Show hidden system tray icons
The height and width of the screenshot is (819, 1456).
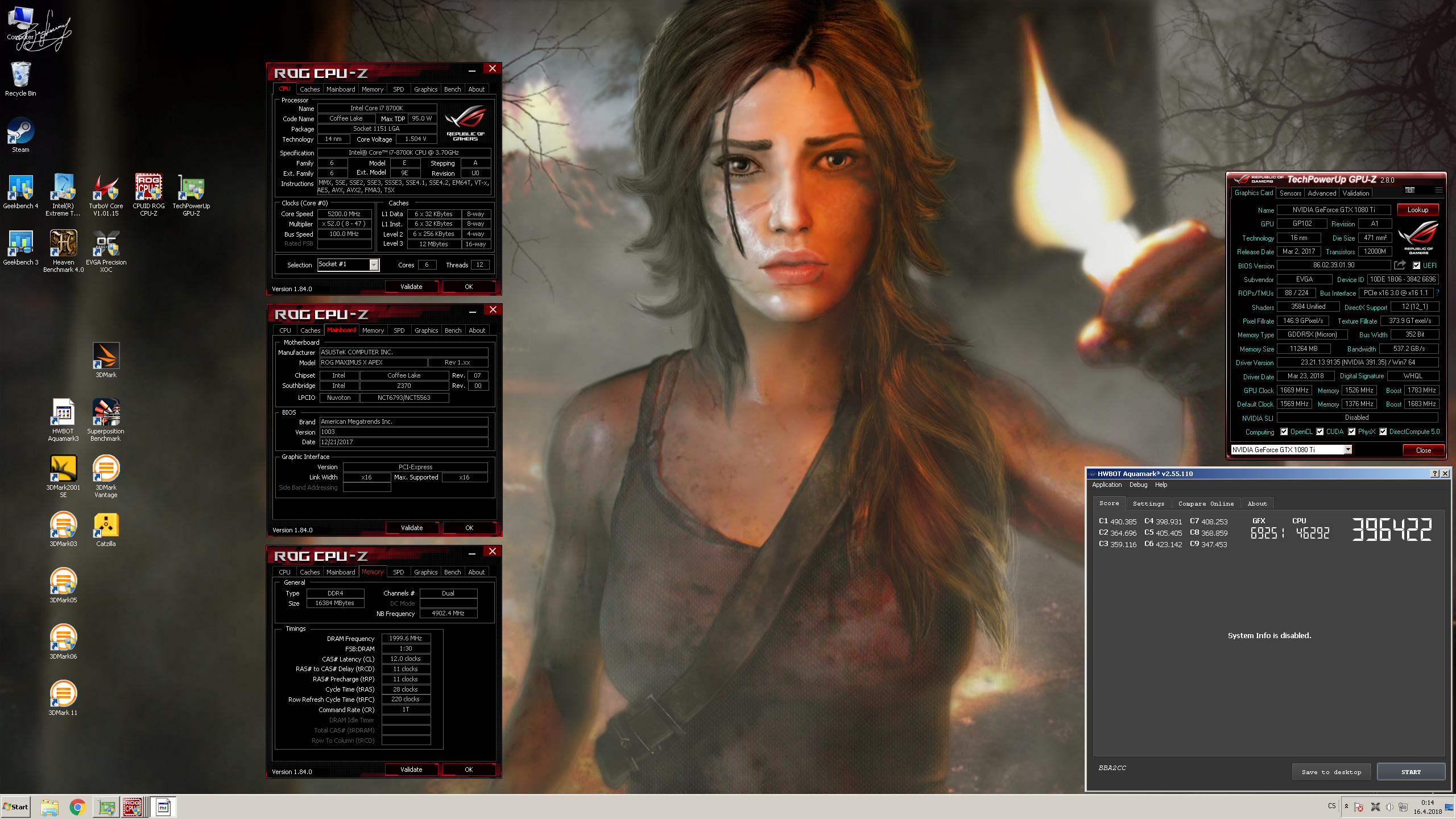coord(1346,806)
